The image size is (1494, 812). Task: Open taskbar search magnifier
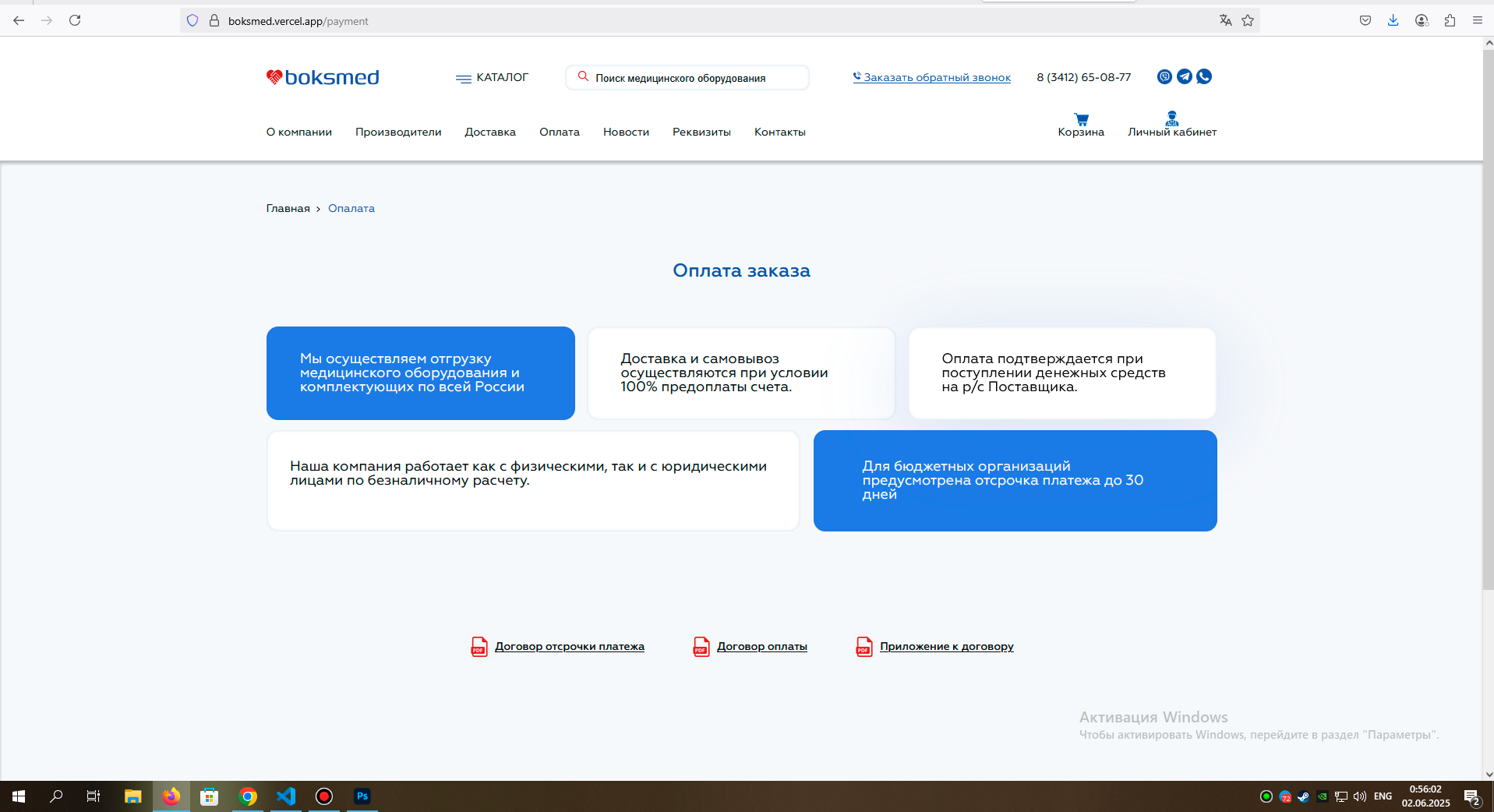[x=56, y=796]
